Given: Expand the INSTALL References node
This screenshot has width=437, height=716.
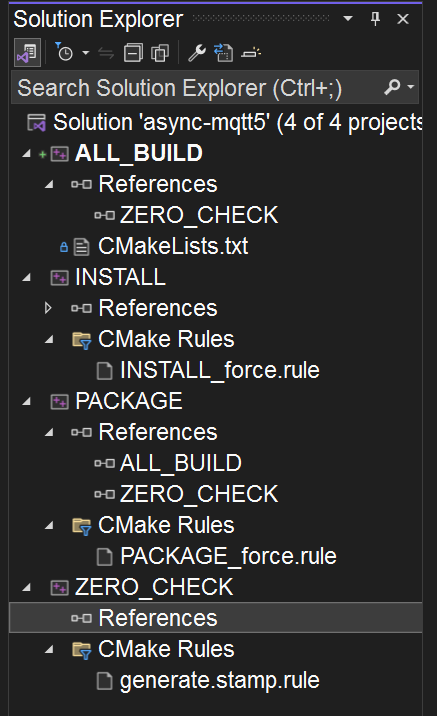Looking at the screenshot, I should pyautogui.click(x=49, y=308).
